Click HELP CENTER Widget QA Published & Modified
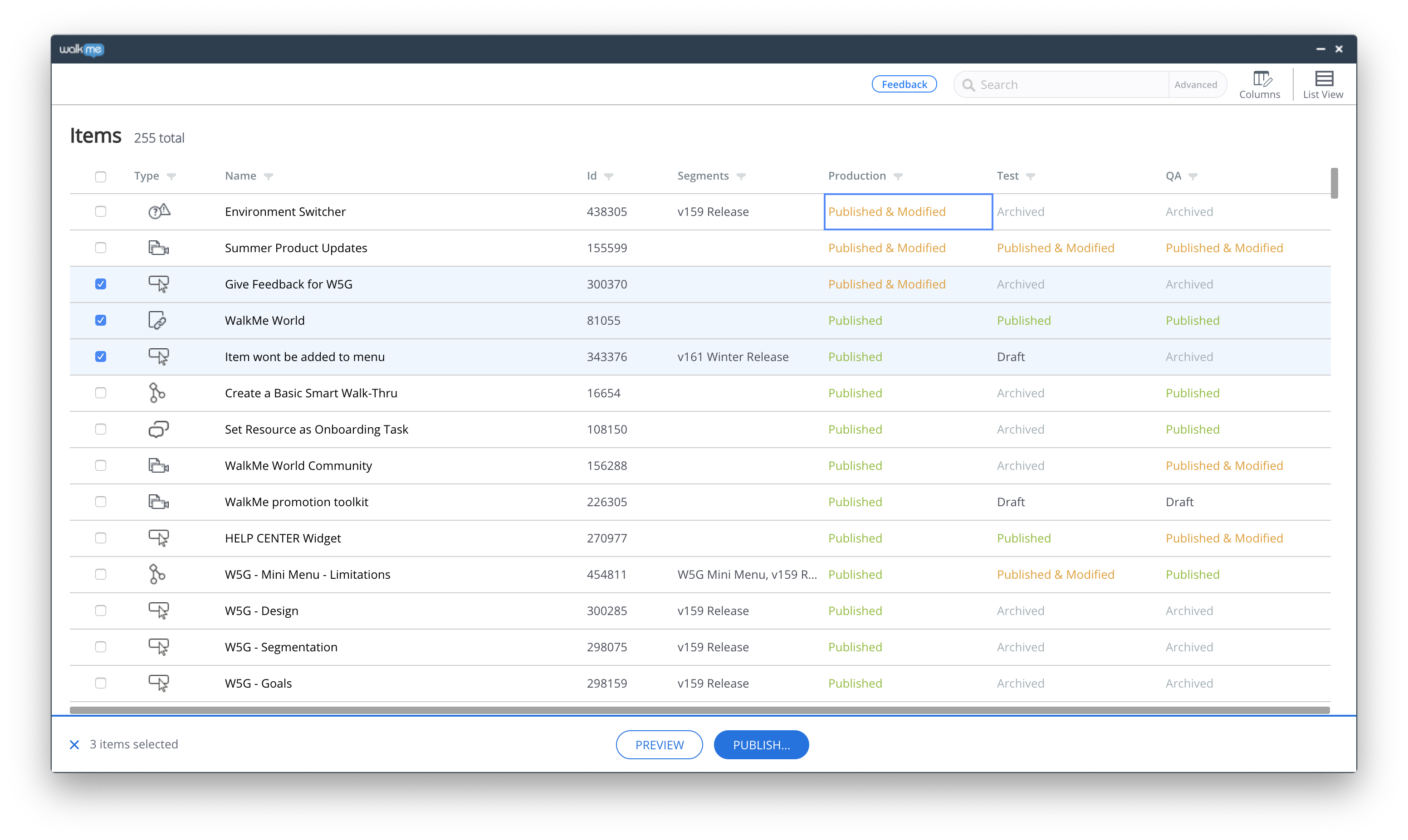The height and width of the screenshot is (840, 1408). 1224,538
